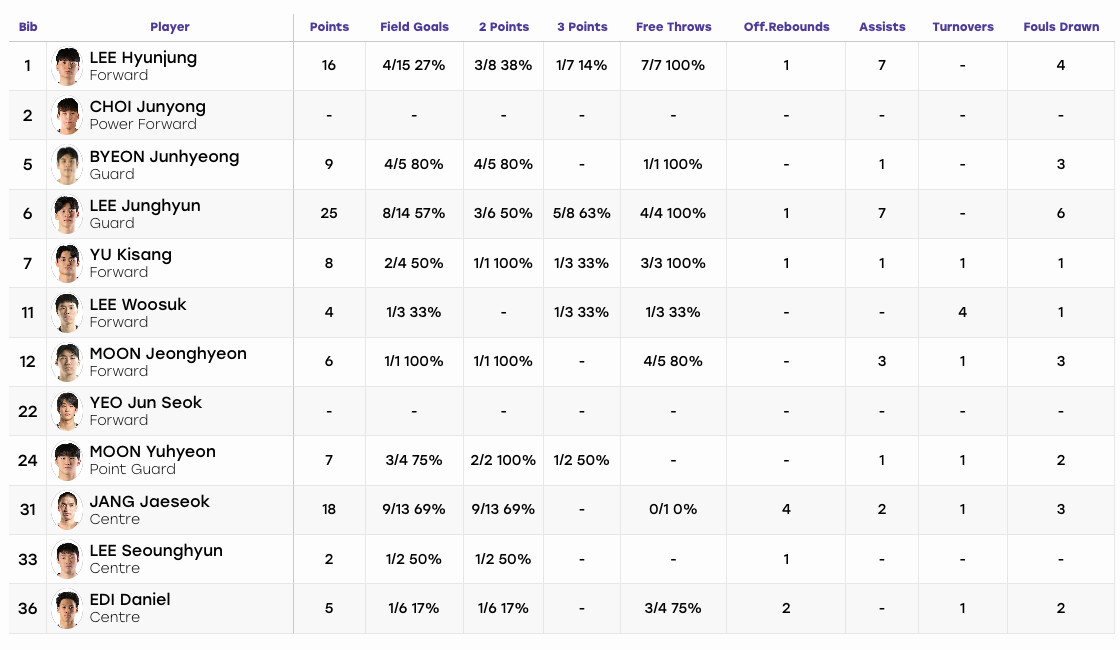Click the 3 Points column header
This screenshot has width=1120, height=650.
[x=582, y=26]
